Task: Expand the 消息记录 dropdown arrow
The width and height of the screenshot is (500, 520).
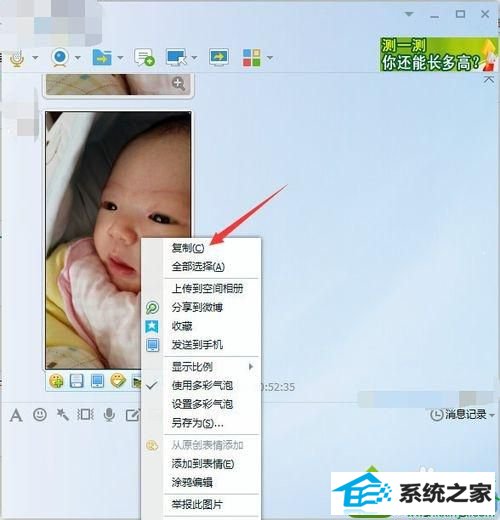Action: point(492,415)
